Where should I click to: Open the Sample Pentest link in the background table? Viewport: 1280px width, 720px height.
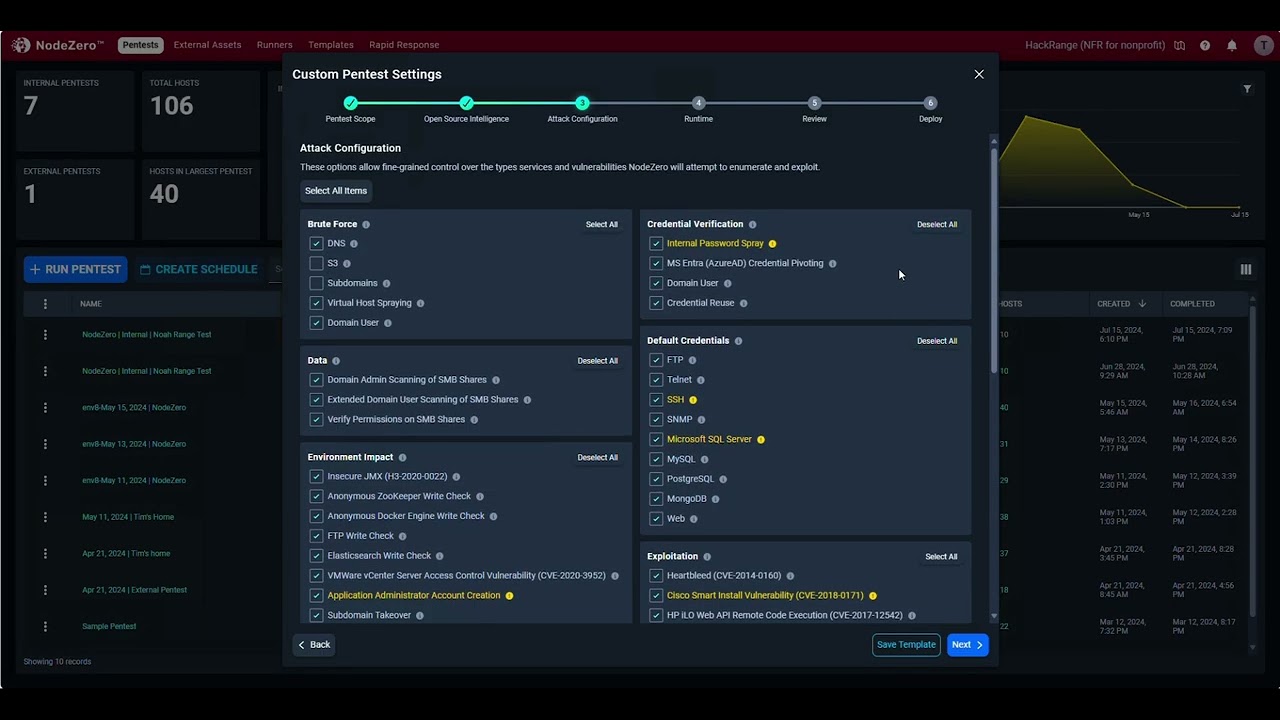109,626
